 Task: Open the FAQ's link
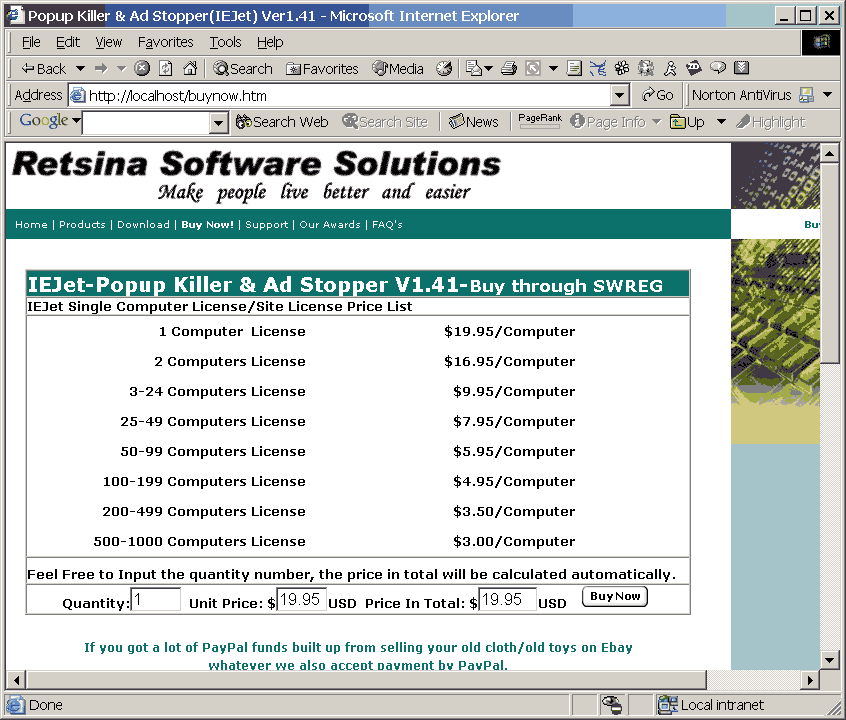pyautogui.click(x=387, y=225)
